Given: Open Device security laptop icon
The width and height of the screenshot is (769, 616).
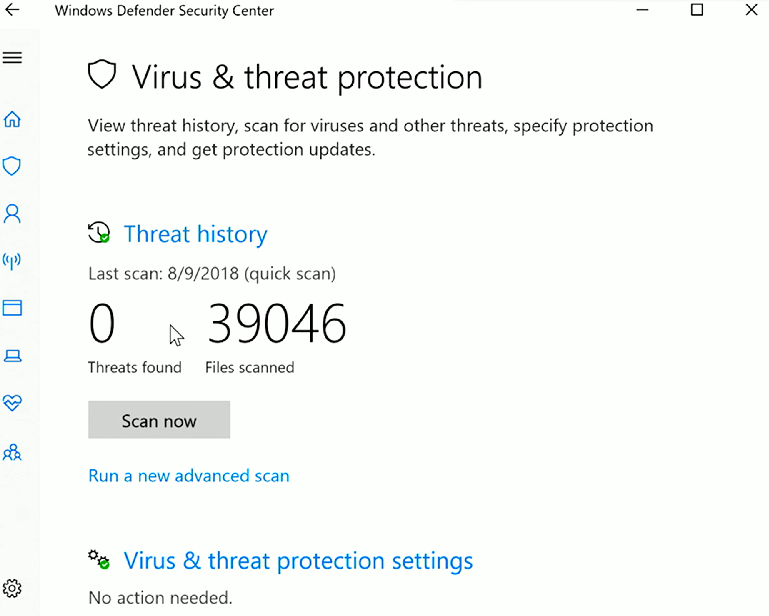Looking at the screenshot, I should [12, 356].
